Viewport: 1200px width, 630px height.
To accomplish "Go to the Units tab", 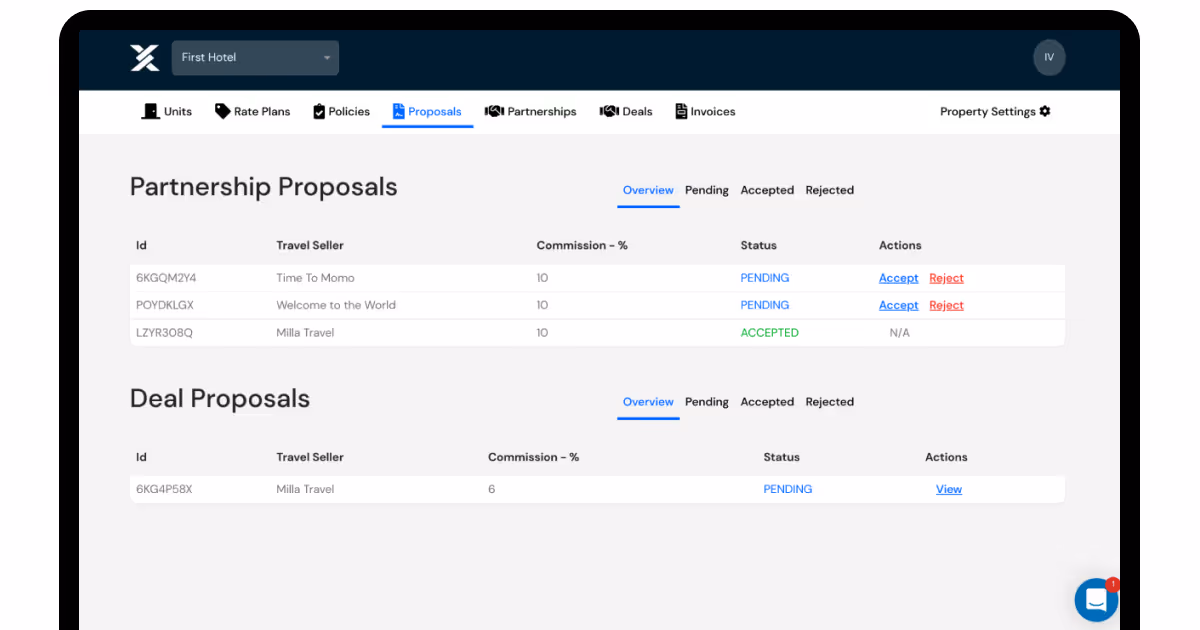I will pyautogui.click(x=167, y=111).
